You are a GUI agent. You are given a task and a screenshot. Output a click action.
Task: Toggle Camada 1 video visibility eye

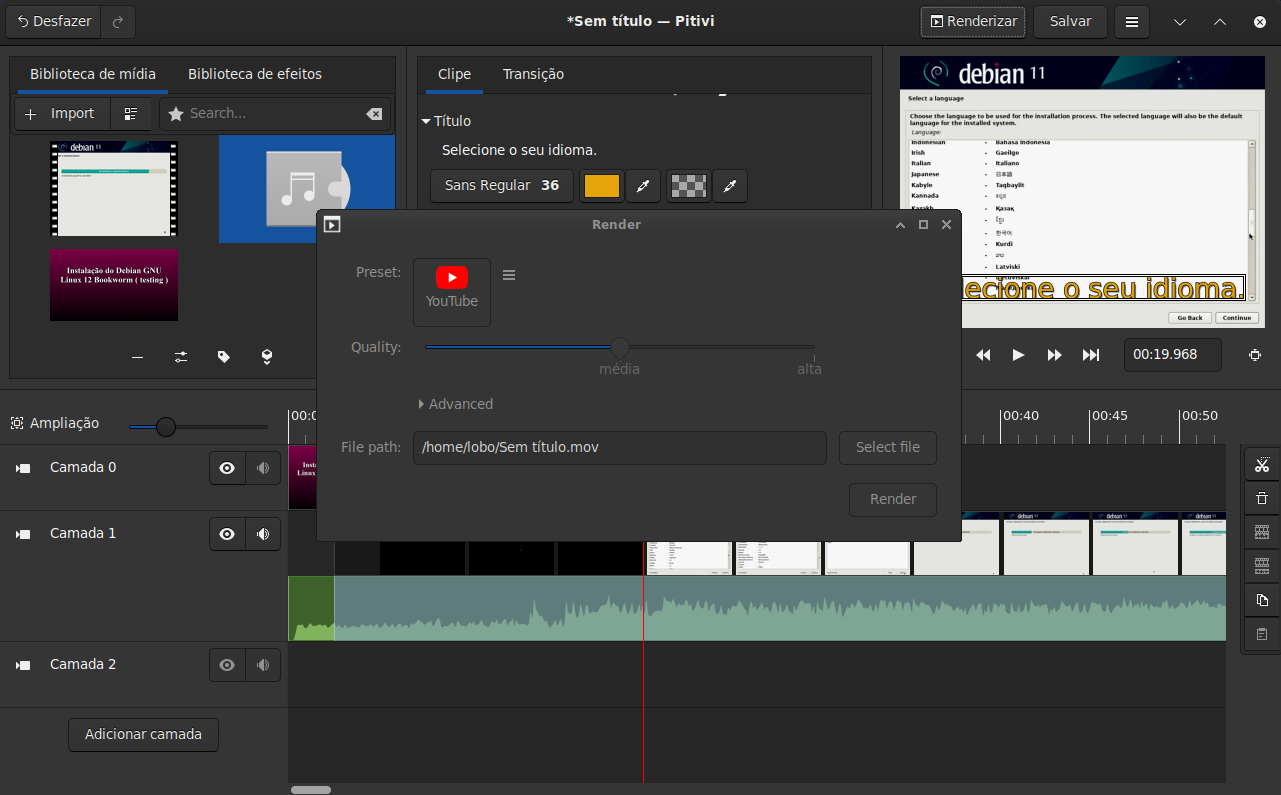227,534
